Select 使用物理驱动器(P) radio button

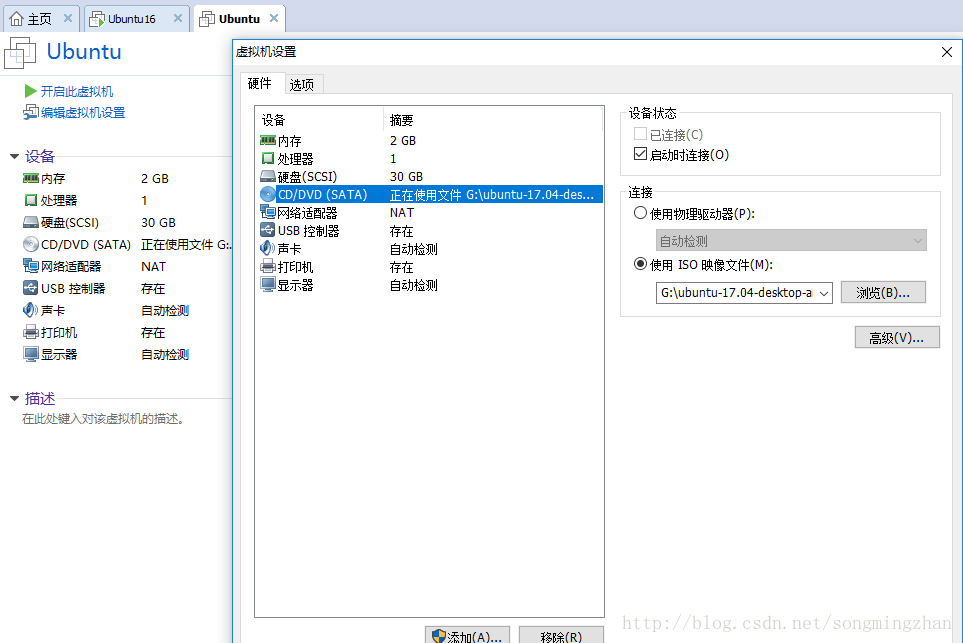coord(641,213)
